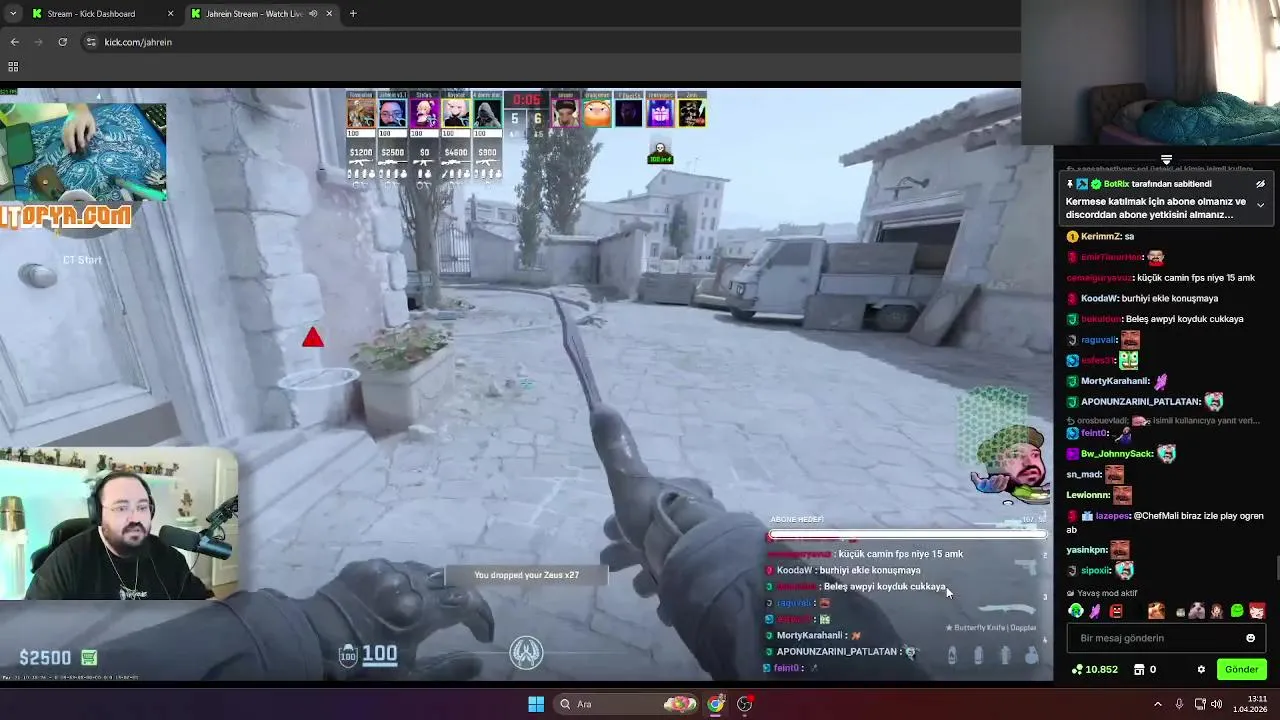Click the microphone tray icon
The height and width of the screenshot is (720, 1280).
[x=1179, y=704]
